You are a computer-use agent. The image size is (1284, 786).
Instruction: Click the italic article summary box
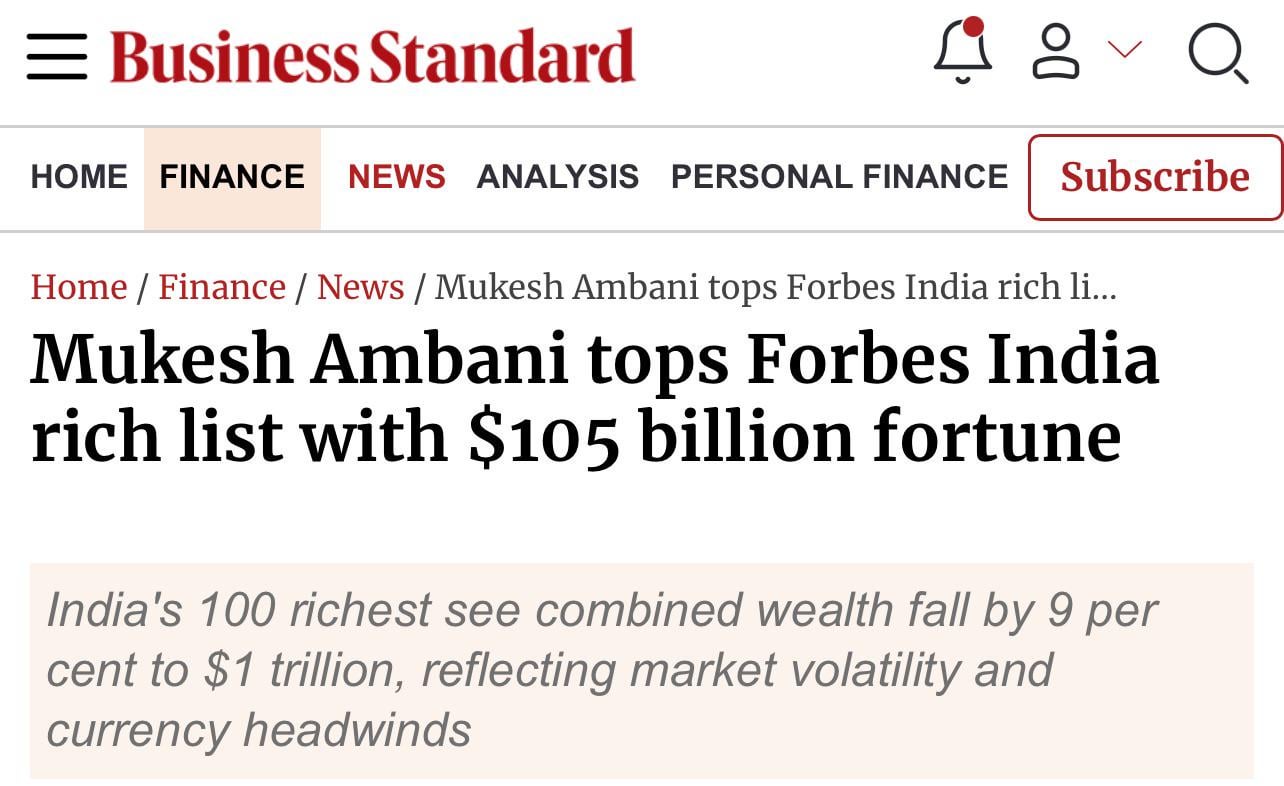[x=641, y=670]
